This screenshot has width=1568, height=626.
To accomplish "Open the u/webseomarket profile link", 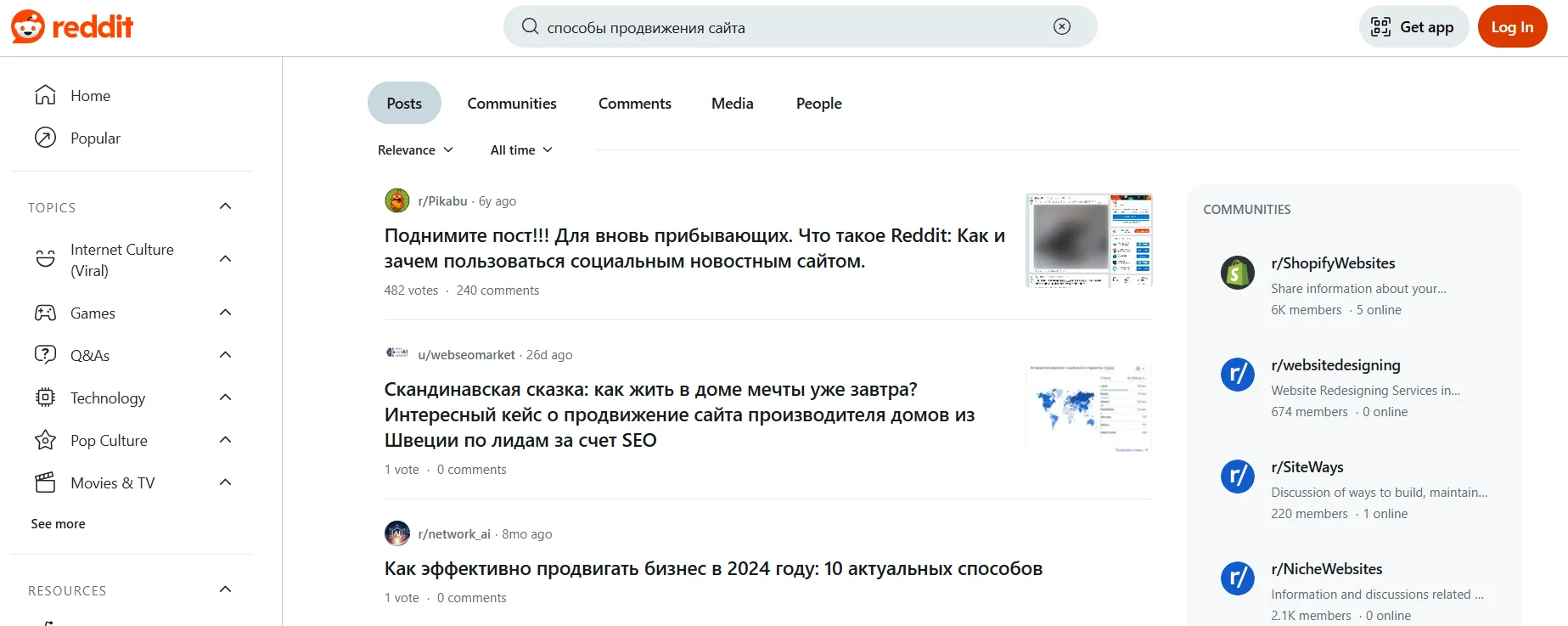I will (466, 355).
